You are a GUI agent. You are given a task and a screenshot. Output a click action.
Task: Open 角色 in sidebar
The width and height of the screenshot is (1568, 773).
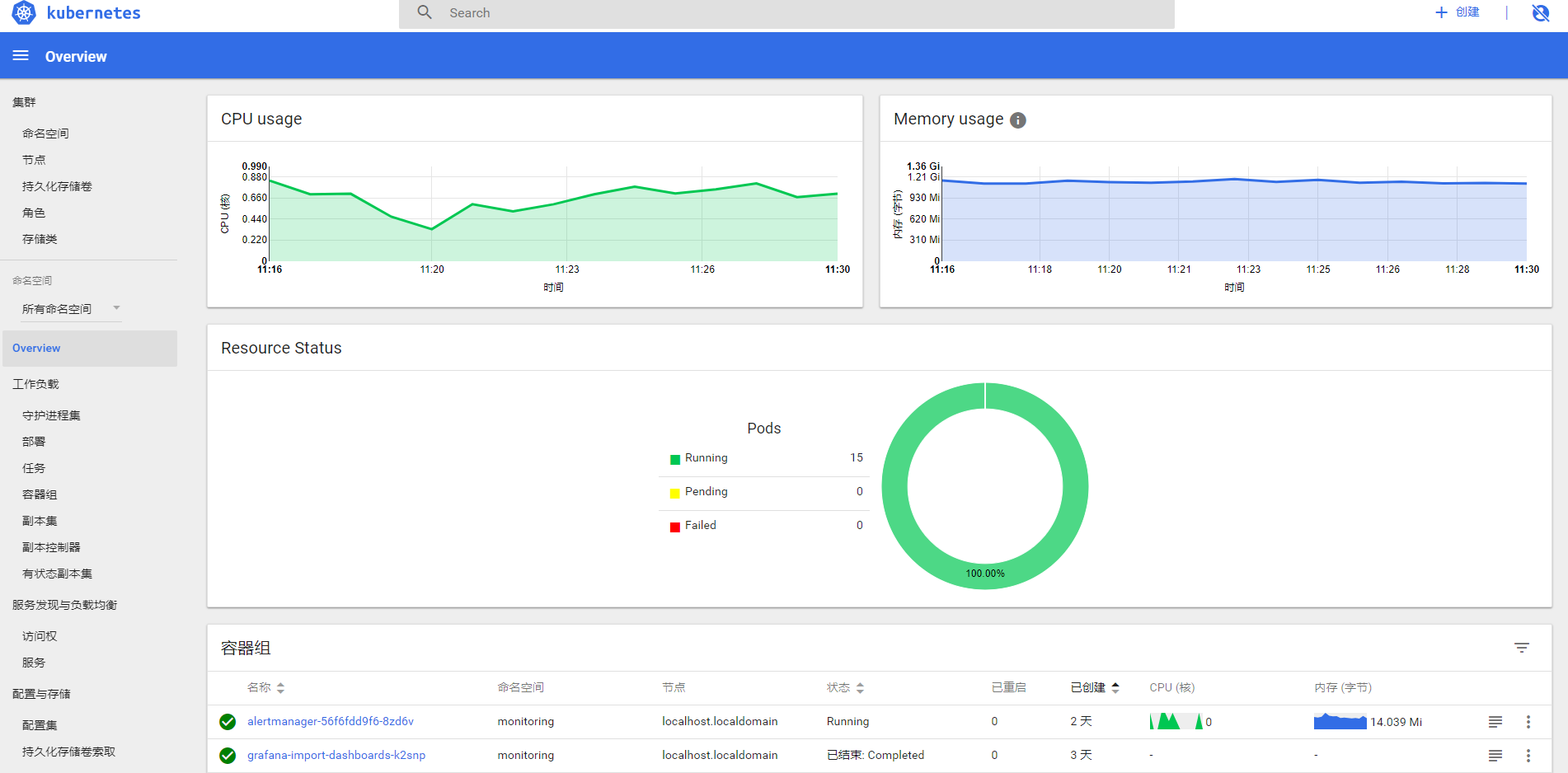pos(34,213)
